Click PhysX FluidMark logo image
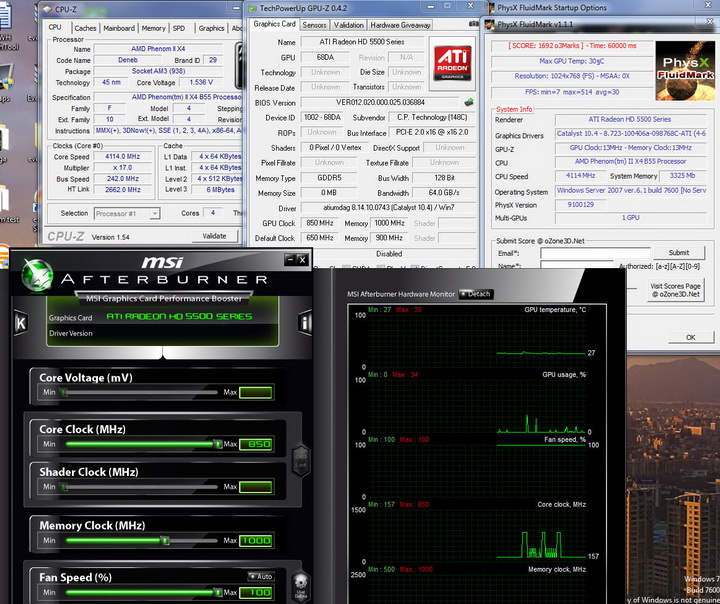720x604 pixels. click(x=685, y=71)
